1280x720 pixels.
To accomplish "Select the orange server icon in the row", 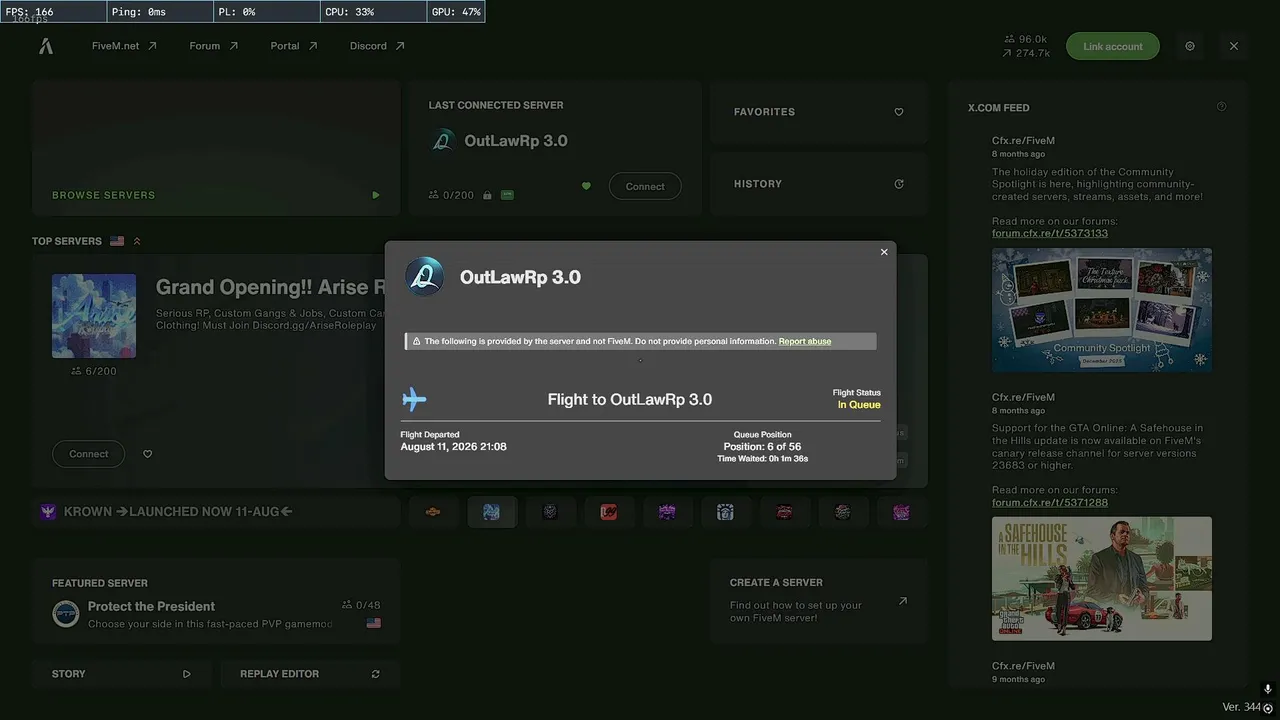I will pos(433,512).
